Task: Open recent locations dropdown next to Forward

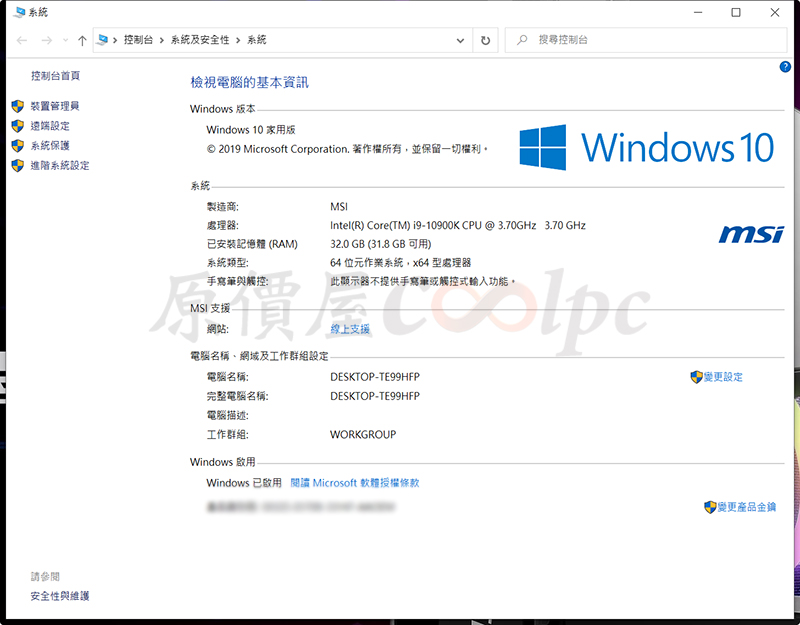Action: click(65, 40)
